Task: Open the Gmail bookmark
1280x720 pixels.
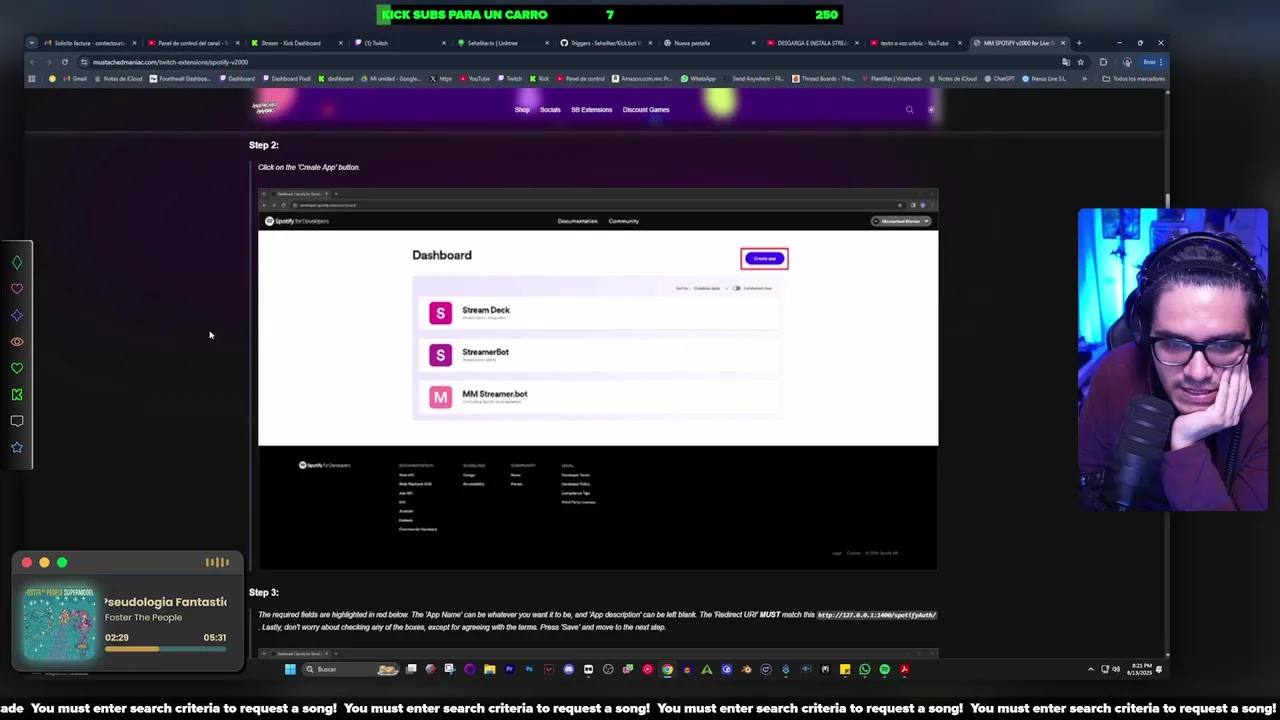Action: click(75, 78)
